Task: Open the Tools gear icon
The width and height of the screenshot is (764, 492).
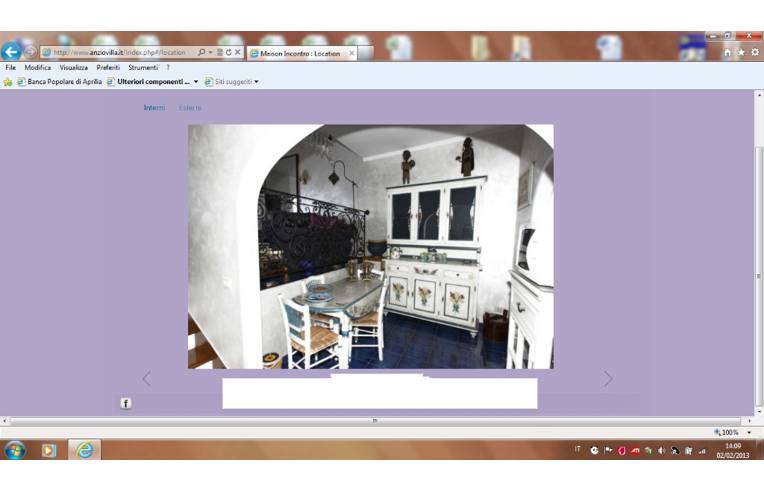Action: point(754,52)
